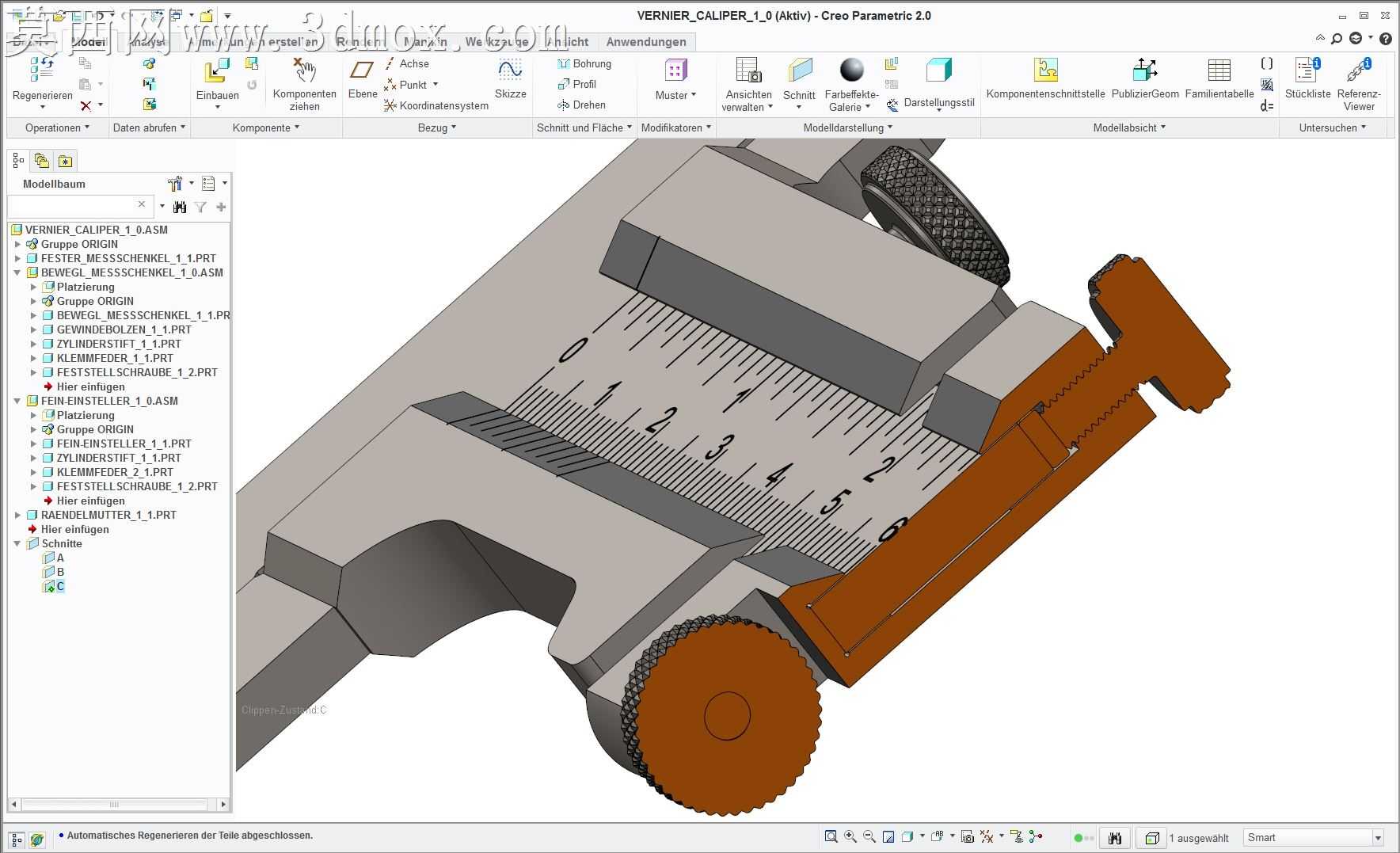Expand the Bezug group dropdown
The height and width of the screenshot is (853, 1400).
pyautogui.click(x=437, y=128)
